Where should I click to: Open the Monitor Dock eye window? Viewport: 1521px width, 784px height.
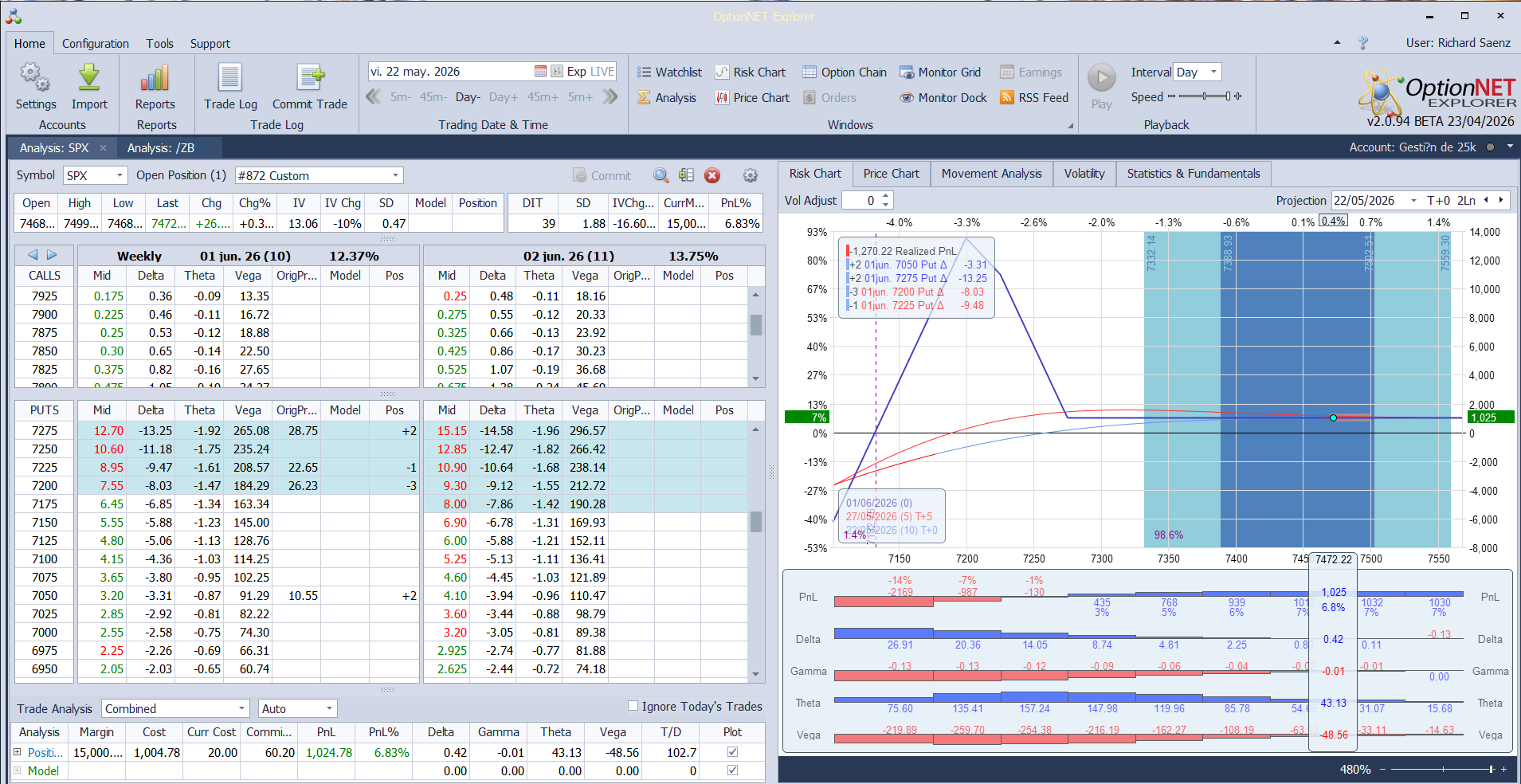pos(943,98)
